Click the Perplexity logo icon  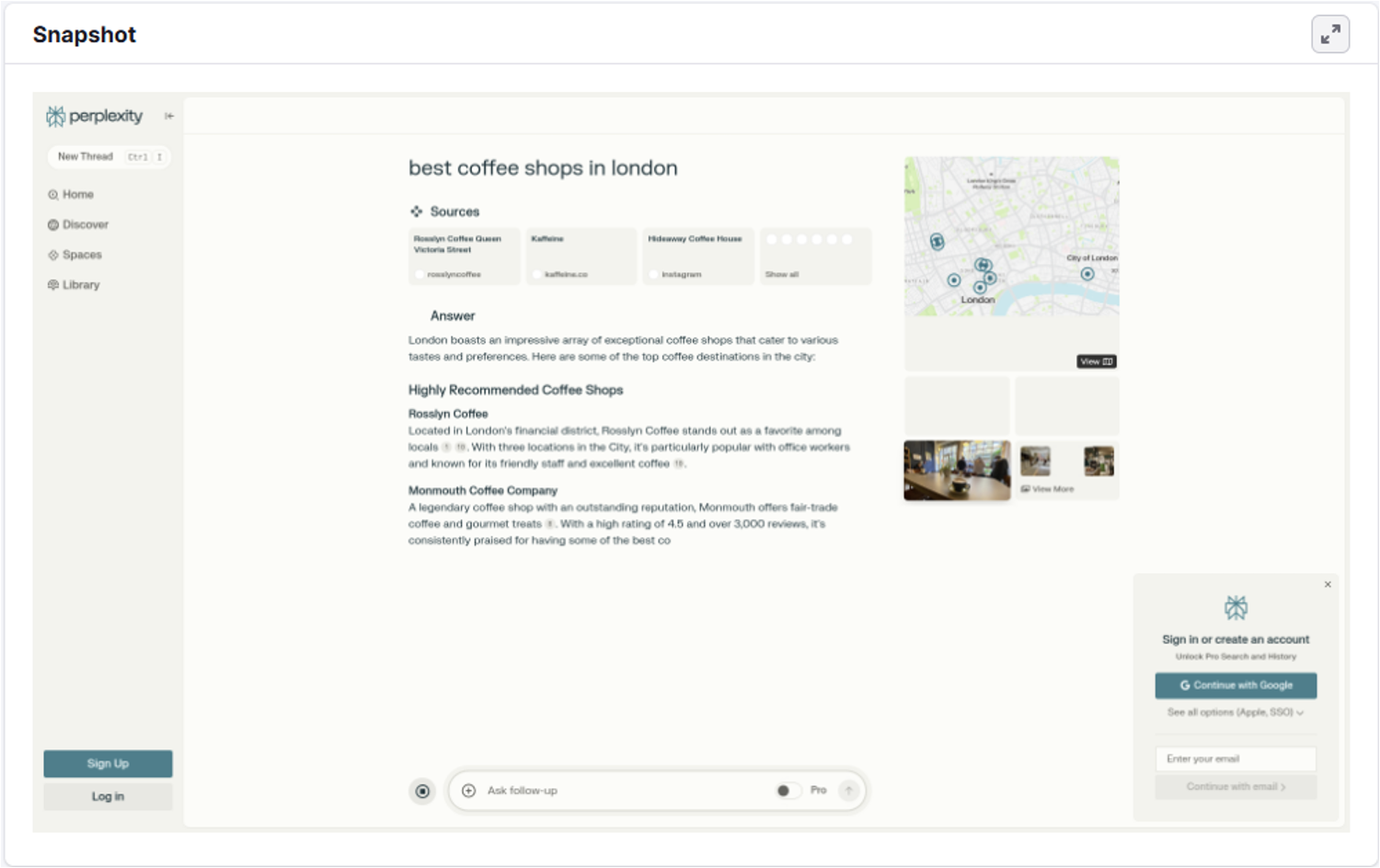[56, 116]
